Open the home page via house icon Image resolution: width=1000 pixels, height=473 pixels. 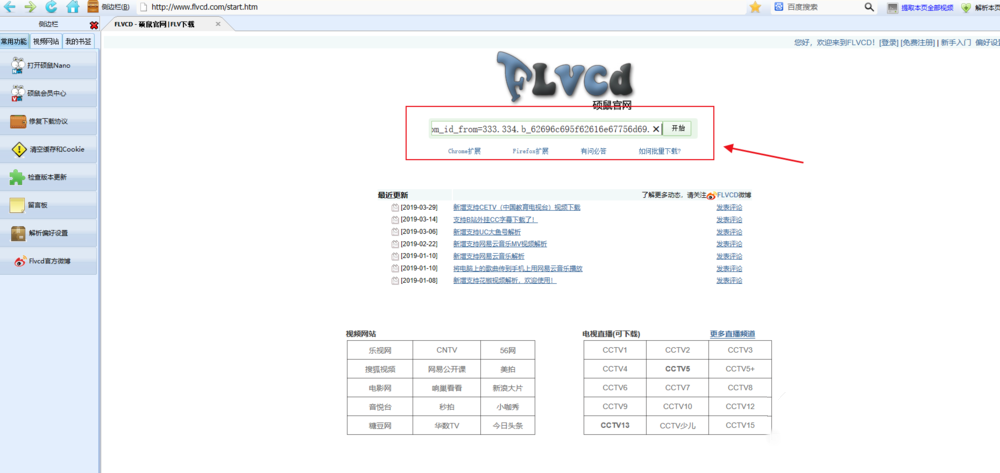click(x=73, y=7)
